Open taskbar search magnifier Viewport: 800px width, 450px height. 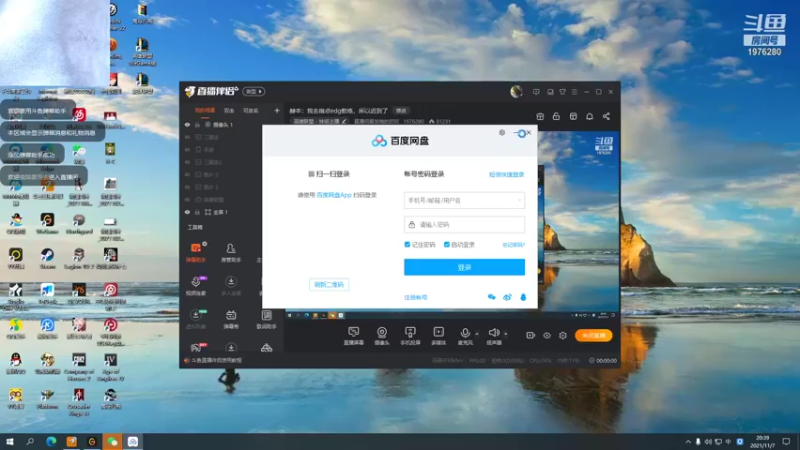click(x=30, y=441)
